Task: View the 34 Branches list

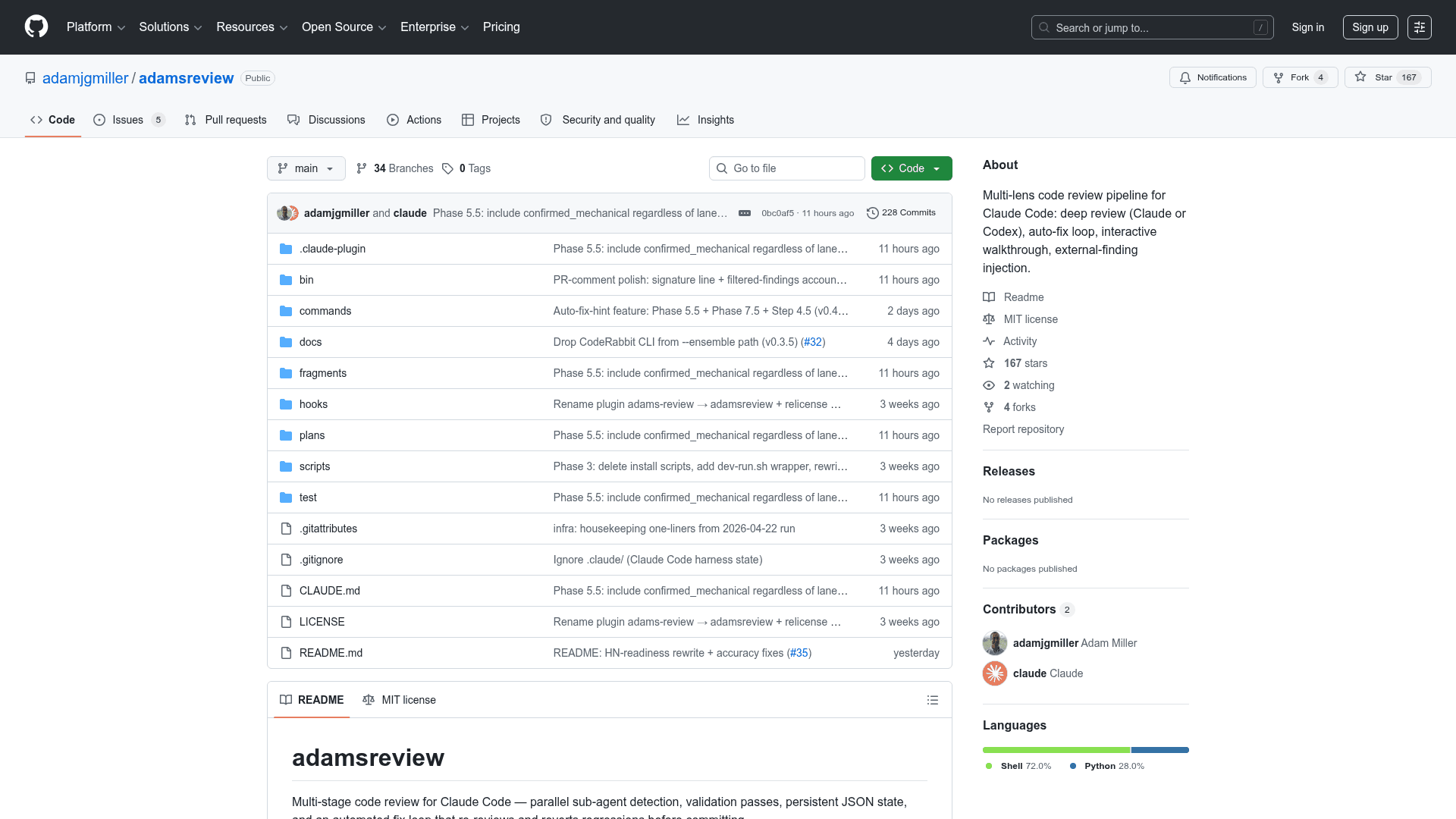Action: click(395, 168)
